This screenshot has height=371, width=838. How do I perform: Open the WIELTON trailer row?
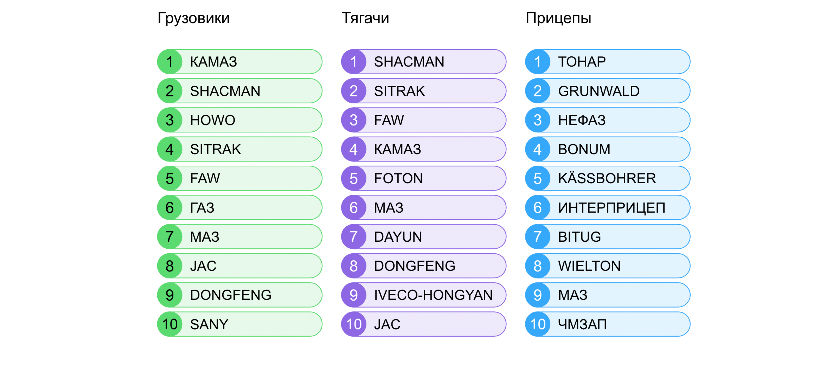(608, 266)
